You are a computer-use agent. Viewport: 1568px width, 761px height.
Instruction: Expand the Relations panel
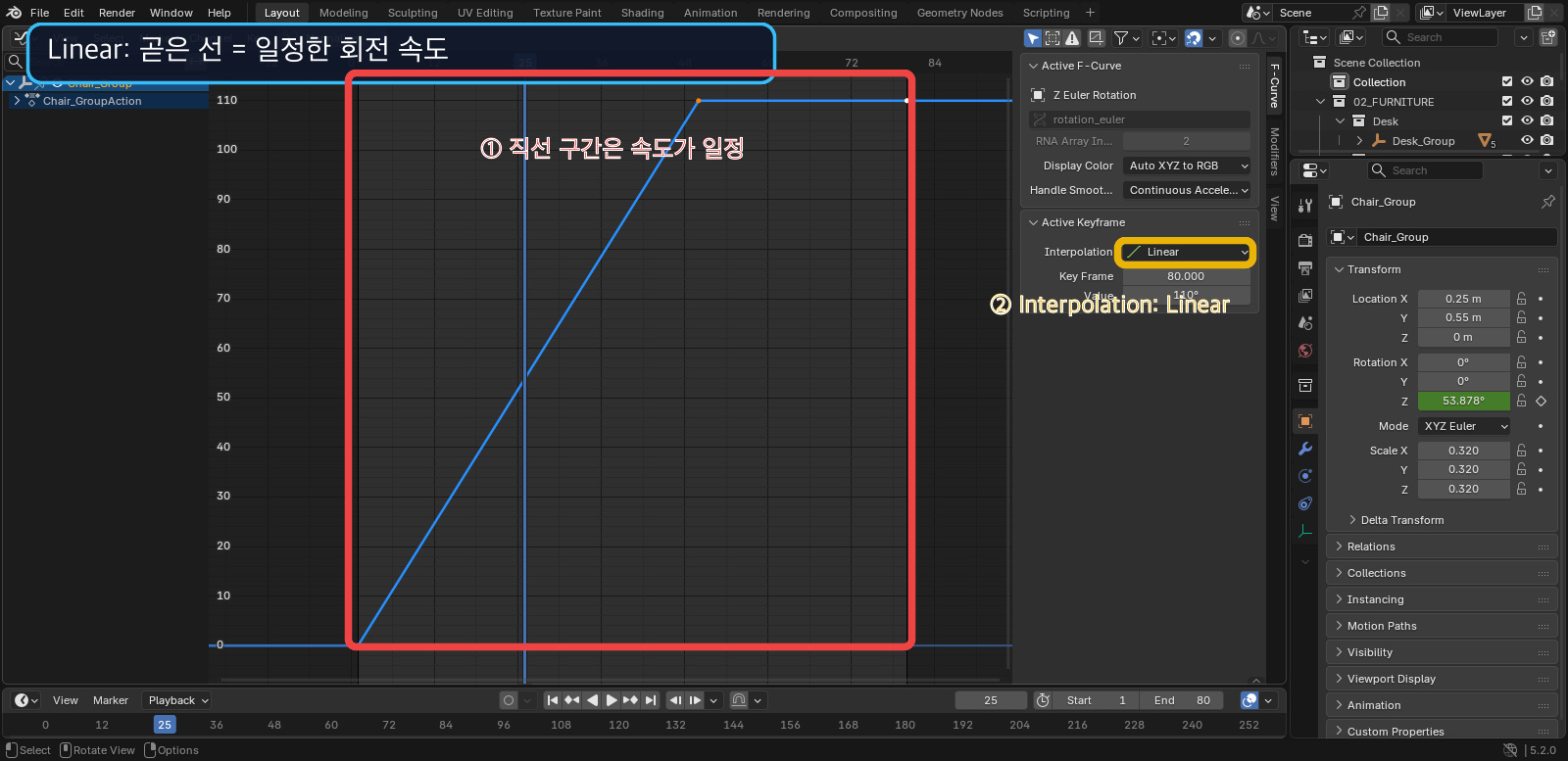pos(1443,547)
